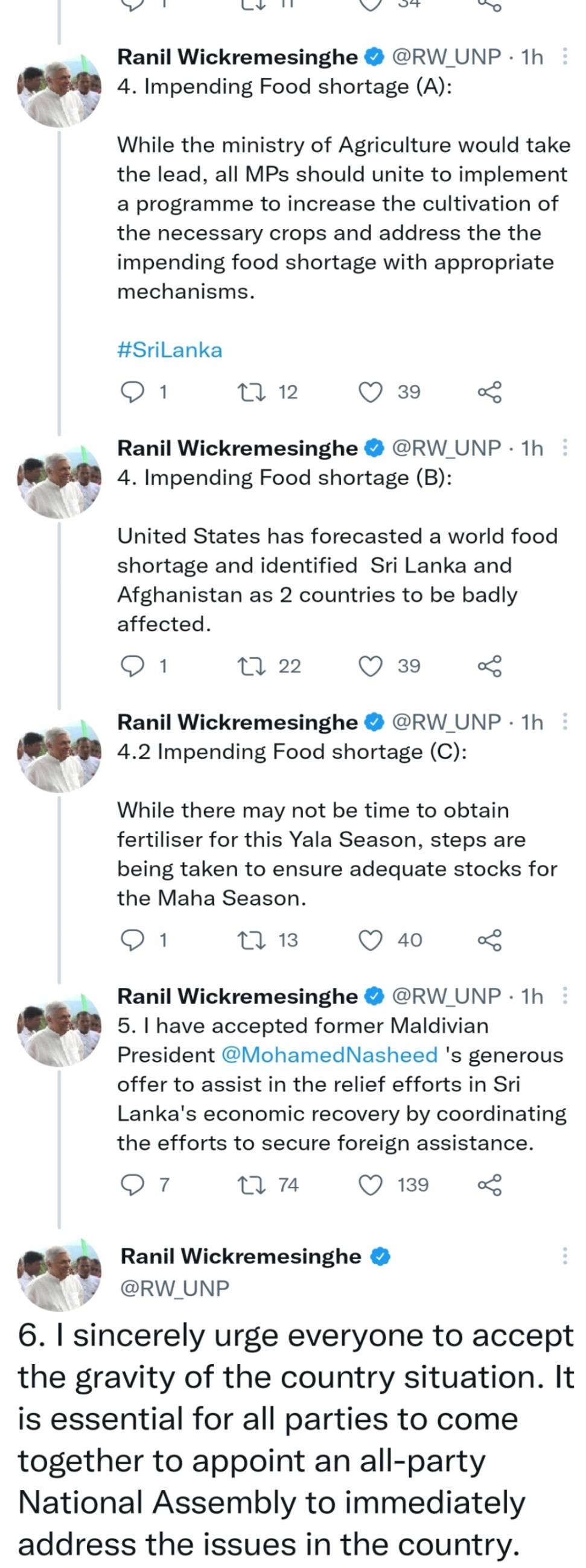
Task: Open the @MohamedNasheed mention
Action: pyautogui.click(x=329, y=1055)
